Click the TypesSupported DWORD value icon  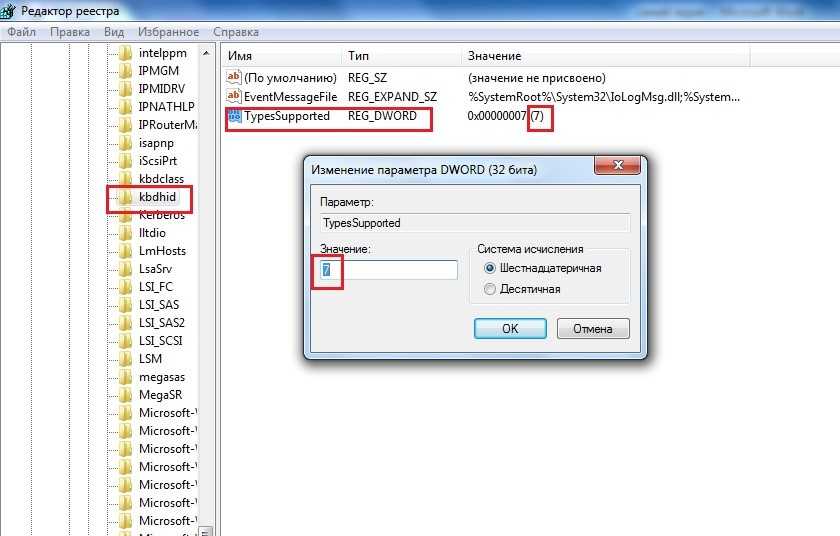tap(234, 116)
